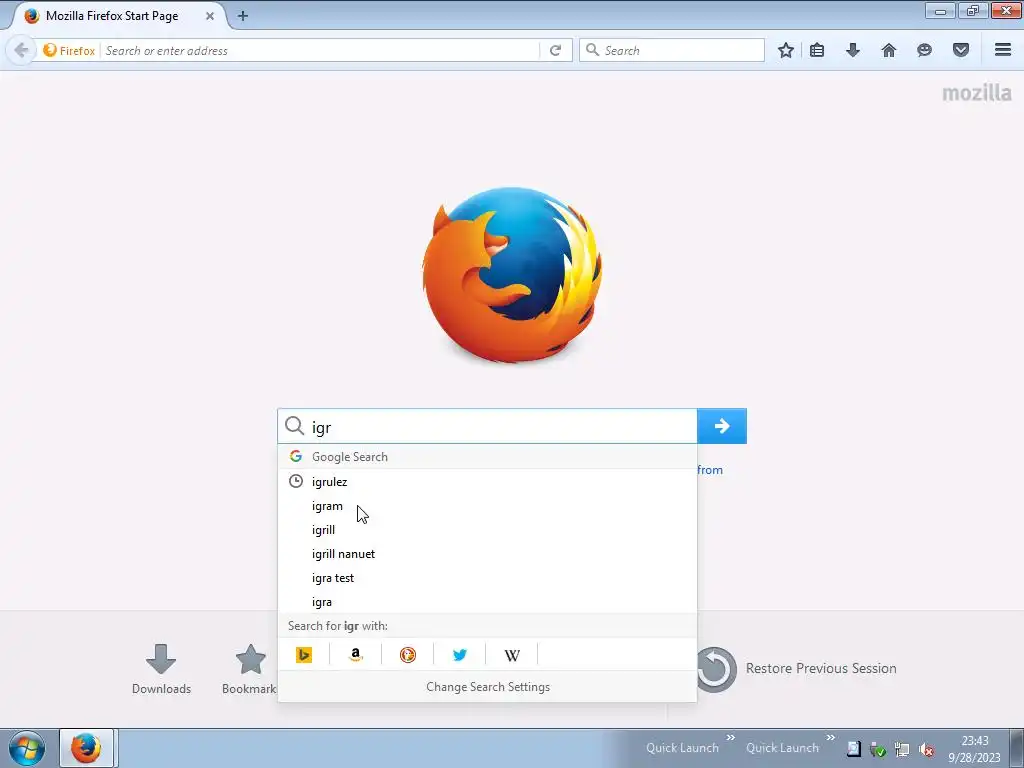Click the address bar field
This screenshot has height=768, width=1024.
[x=320, y=50]
